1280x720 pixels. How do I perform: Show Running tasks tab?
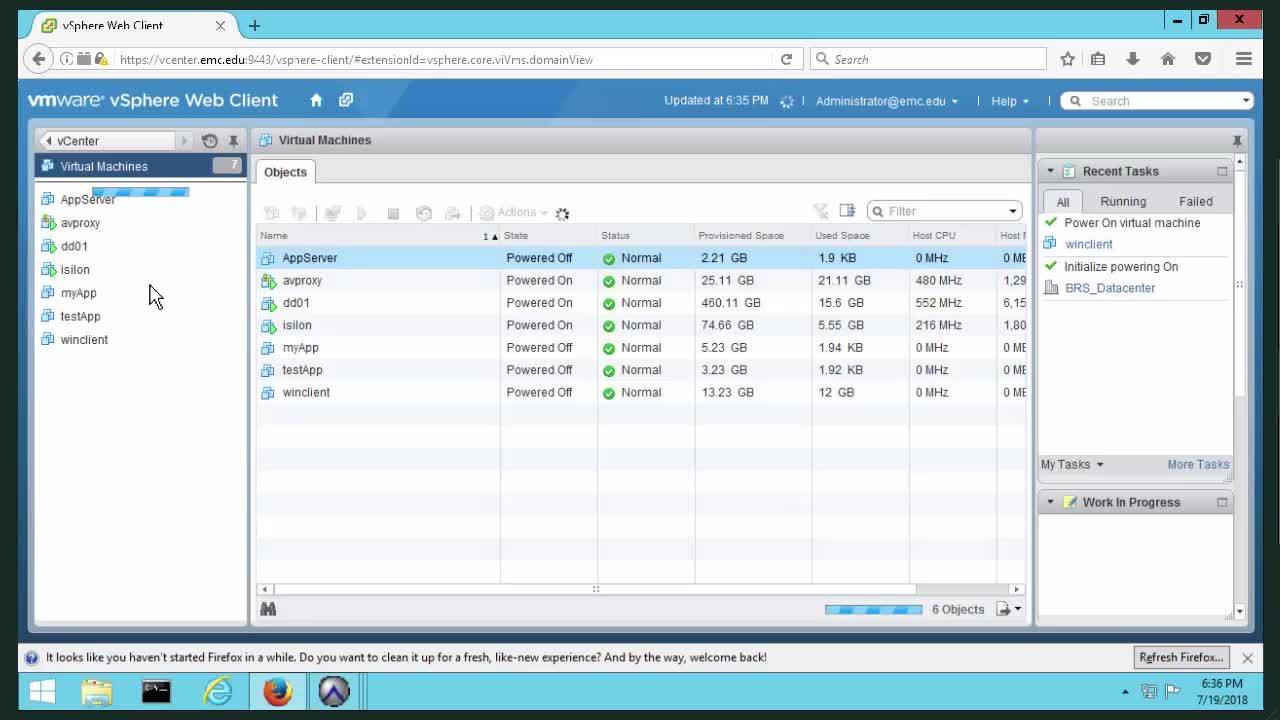[1123, 201]
